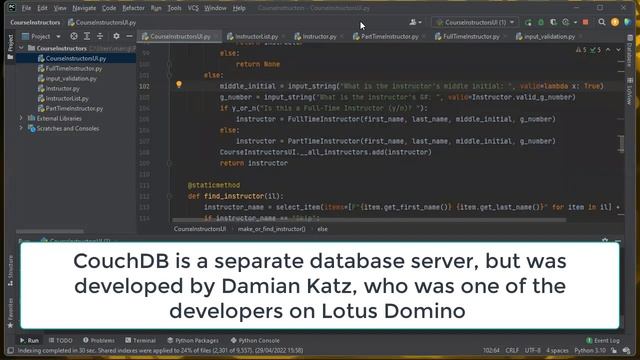Go to the previous highlighted error arrow

608,50
